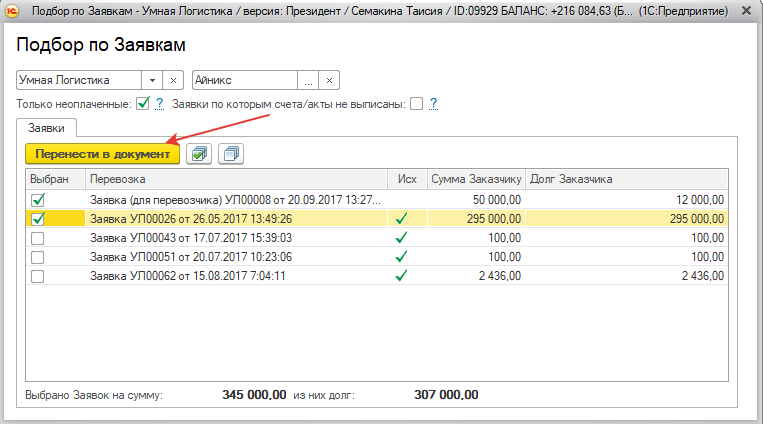Expand the Умная Логистика dropdown list
763x424 pixels.
[x=152, y=80]
